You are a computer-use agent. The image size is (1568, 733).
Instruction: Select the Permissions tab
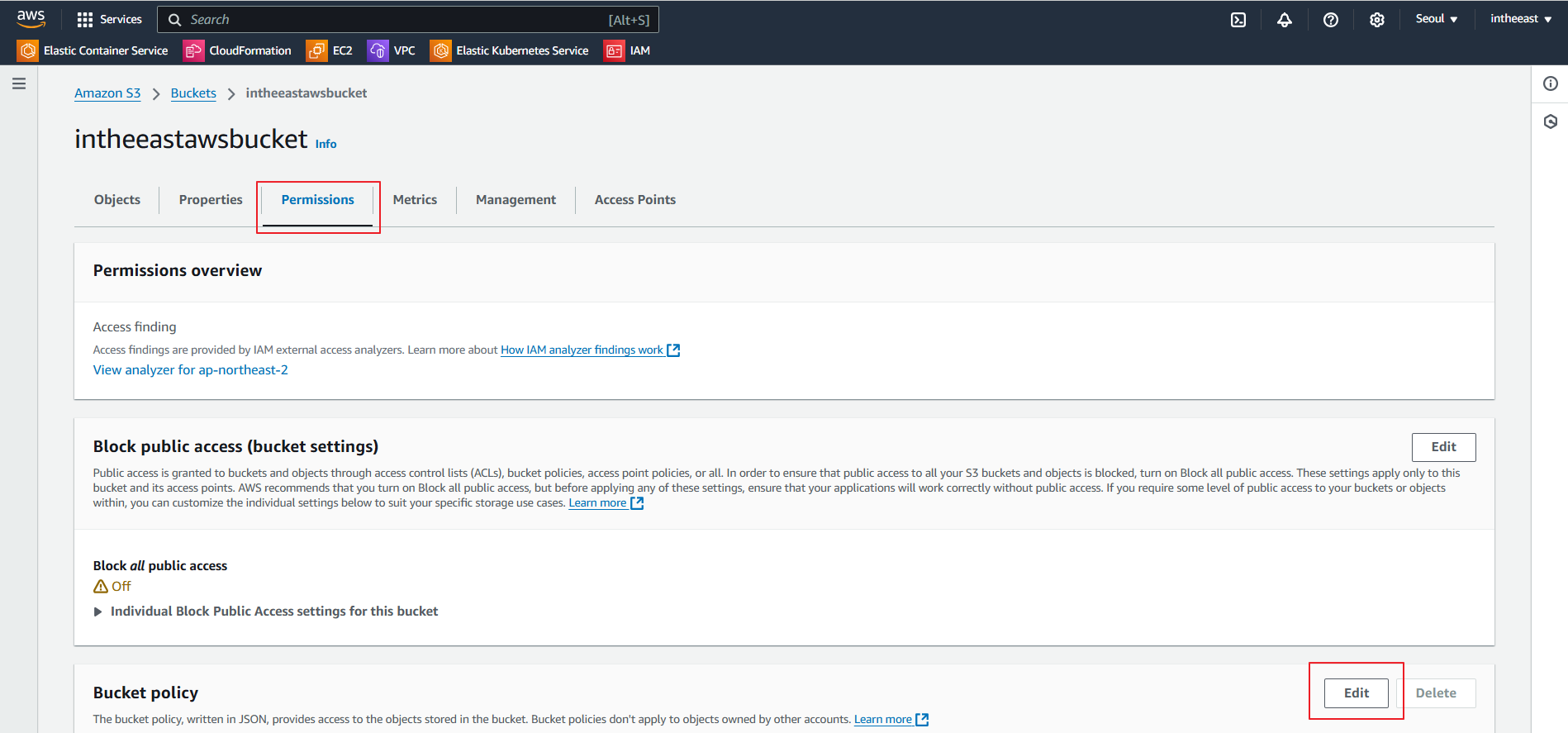click(x=317, y=200)
